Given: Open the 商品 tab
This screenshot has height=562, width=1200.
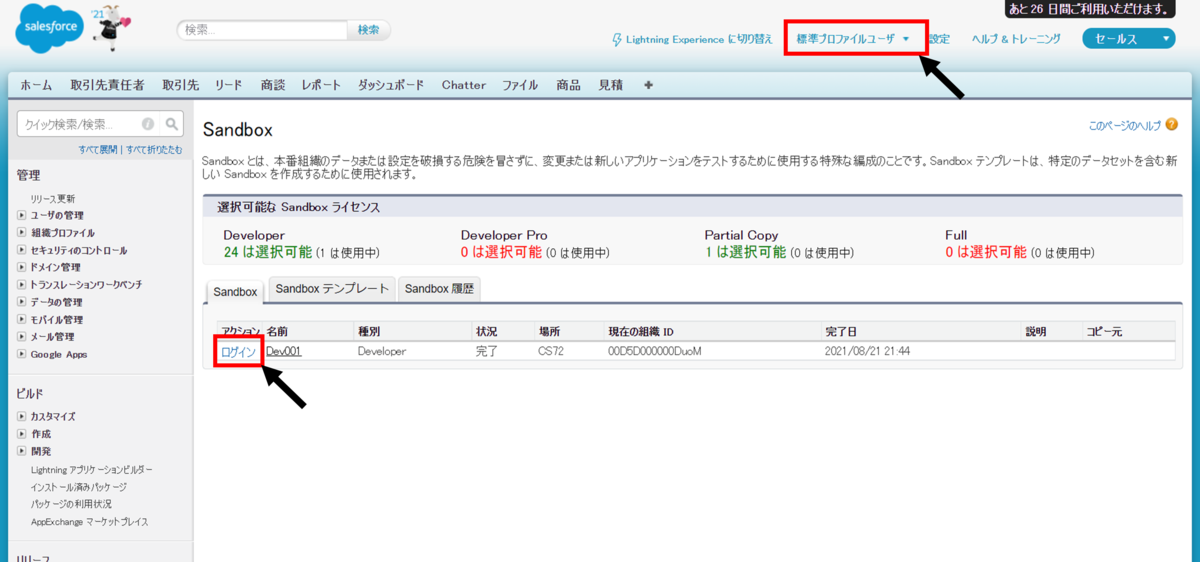Looking at the screenshot, I should [569, 85].
